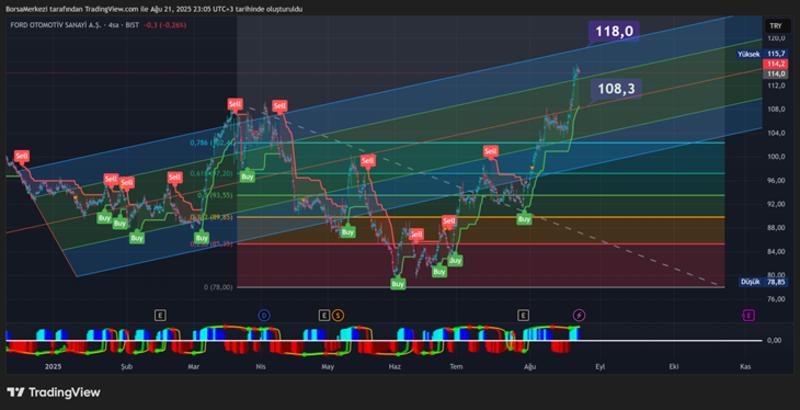The image size is (800, 410).
Task: Click the Nis month label
Action: pos(261,366)
